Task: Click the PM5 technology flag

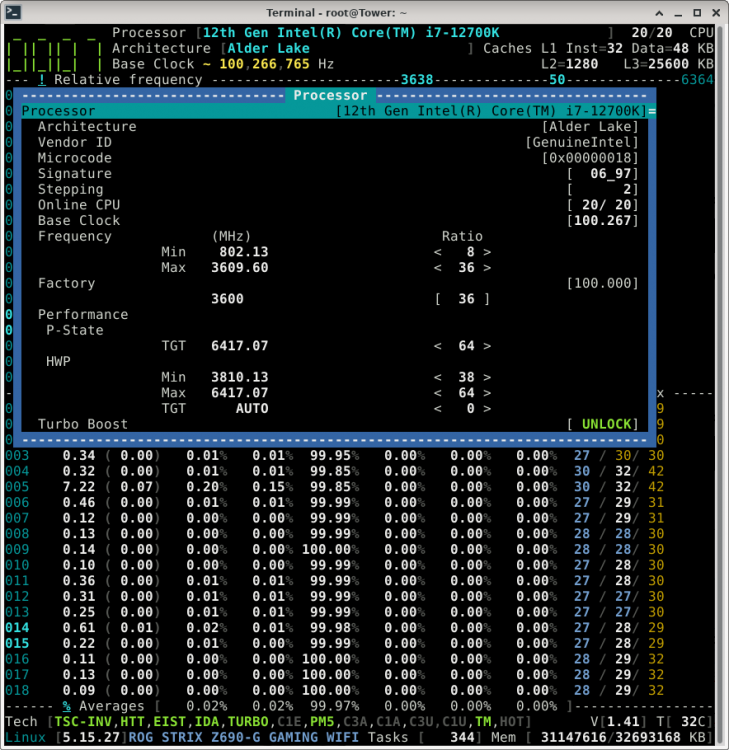Action: click(322, 722)
